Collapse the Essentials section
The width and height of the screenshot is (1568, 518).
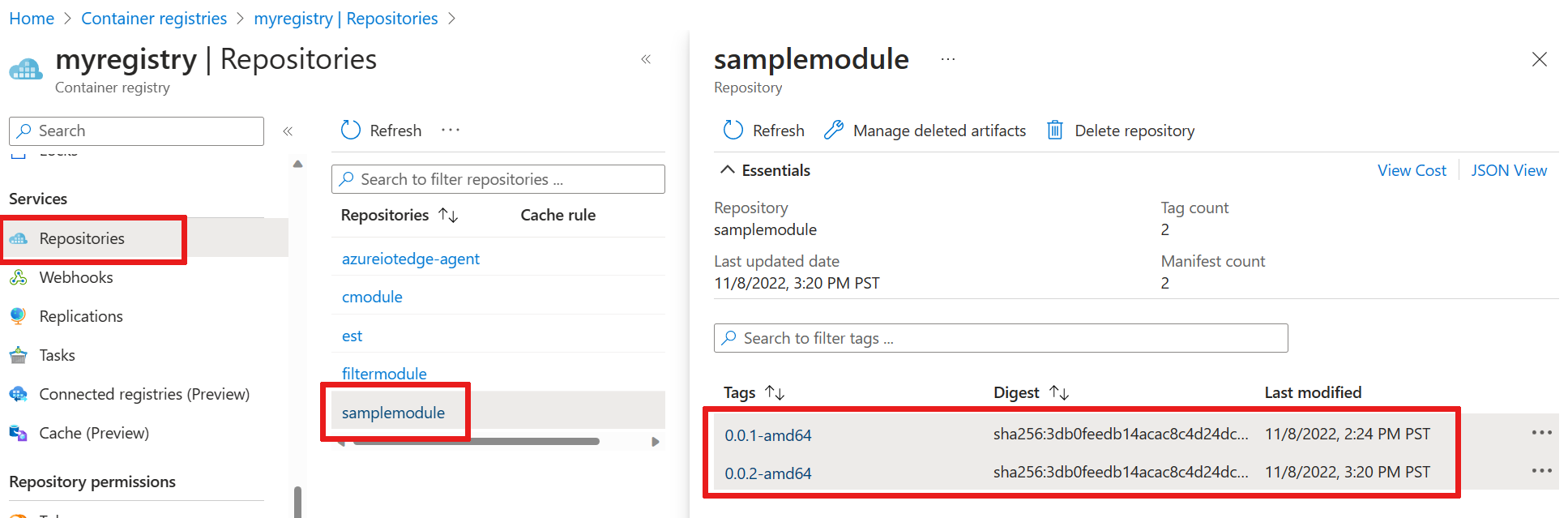coord(728,170)
